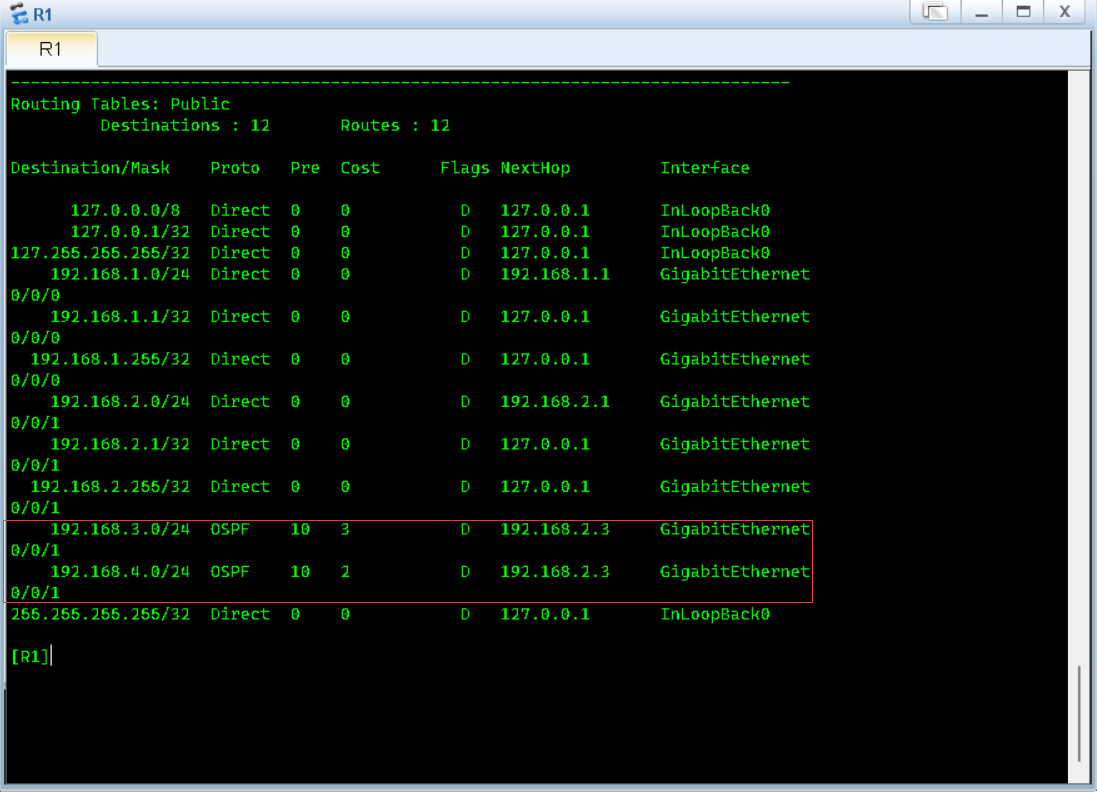Click the Pre column header

pyautogui.click(x=305, y=168)
